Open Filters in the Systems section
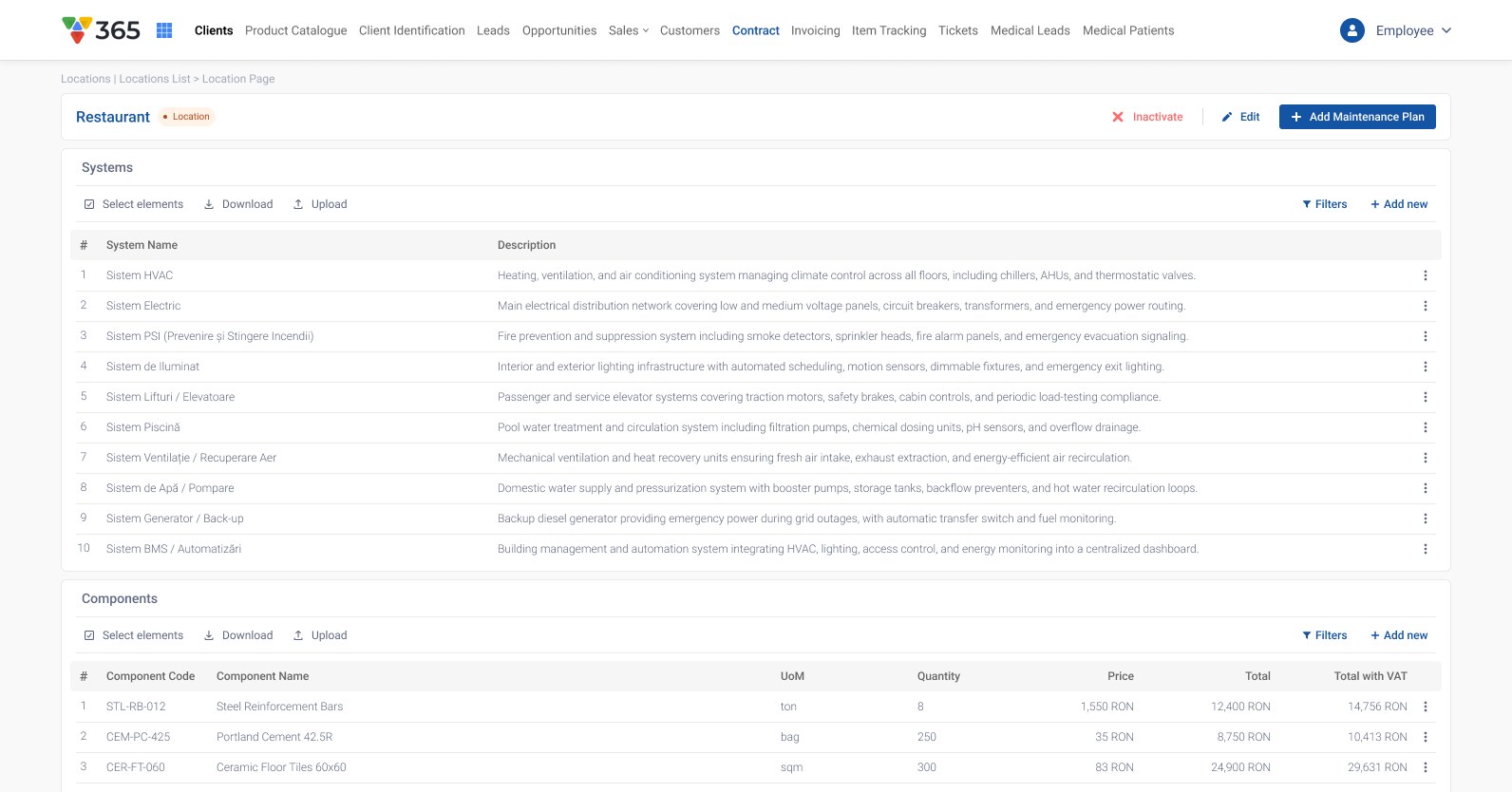The width and height of the screenshot is (1512, 792). 1325,204
